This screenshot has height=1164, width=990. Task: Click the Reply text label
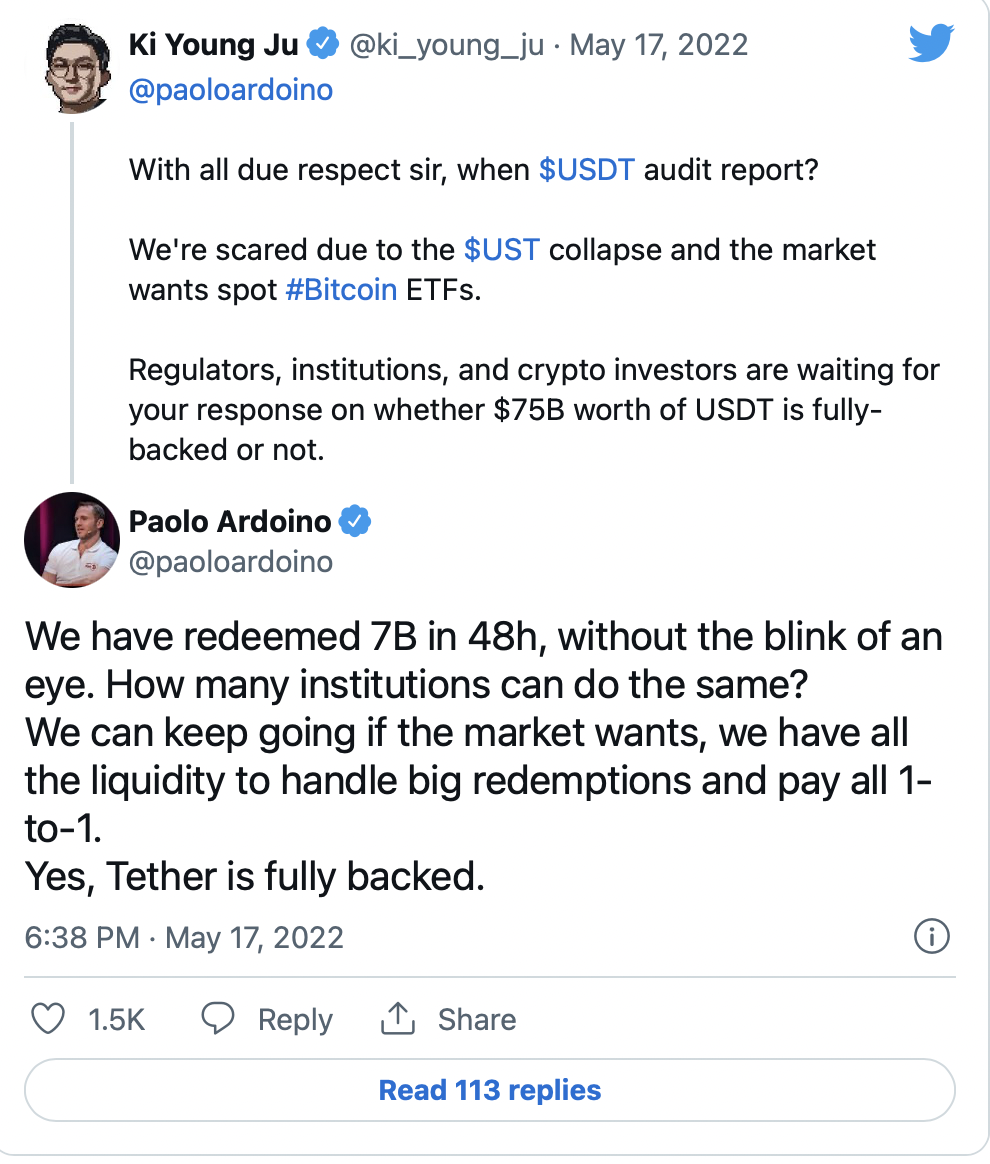[295, 1019]
